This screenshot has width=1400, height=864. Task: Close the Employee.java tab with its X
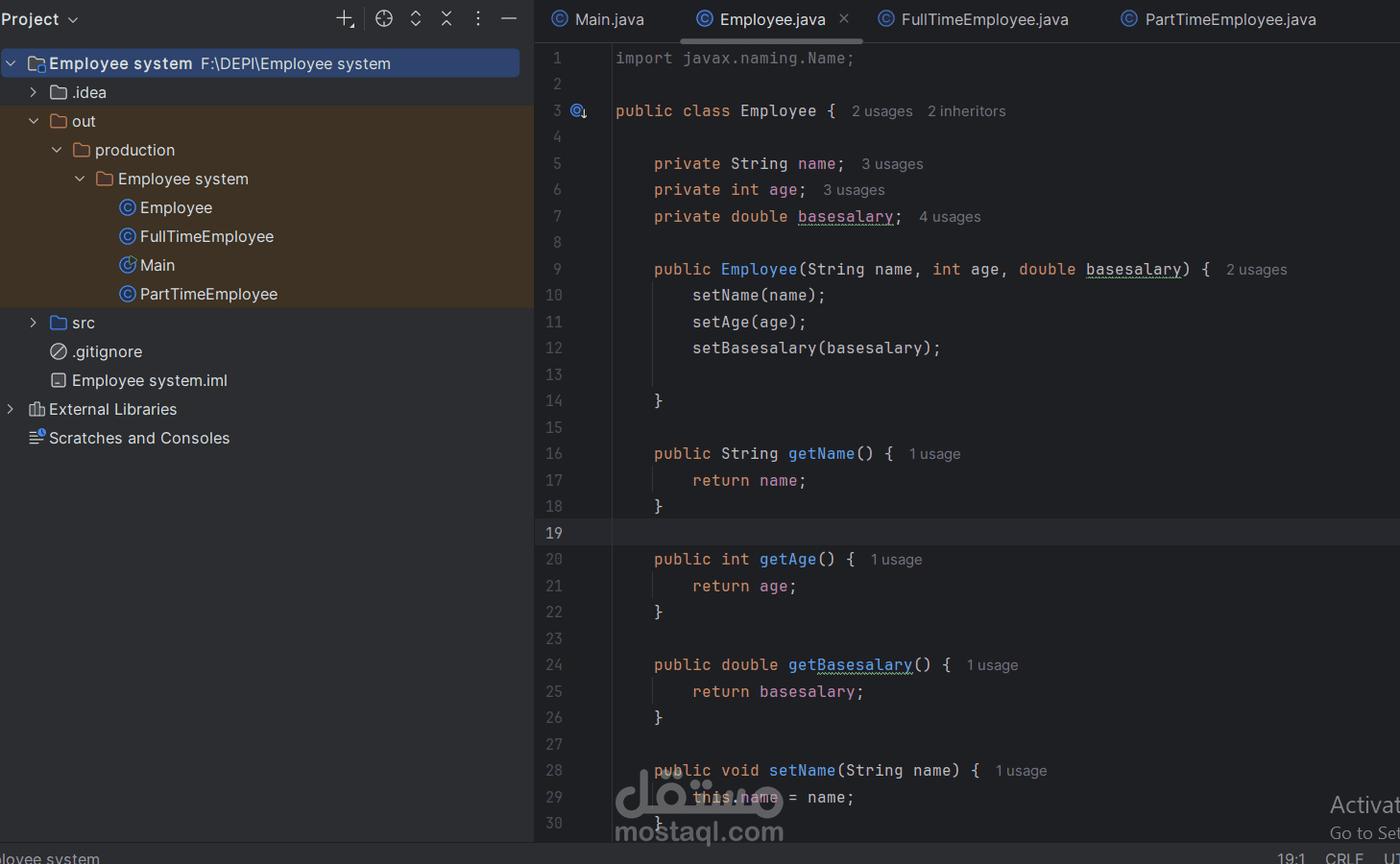point(842,17)
